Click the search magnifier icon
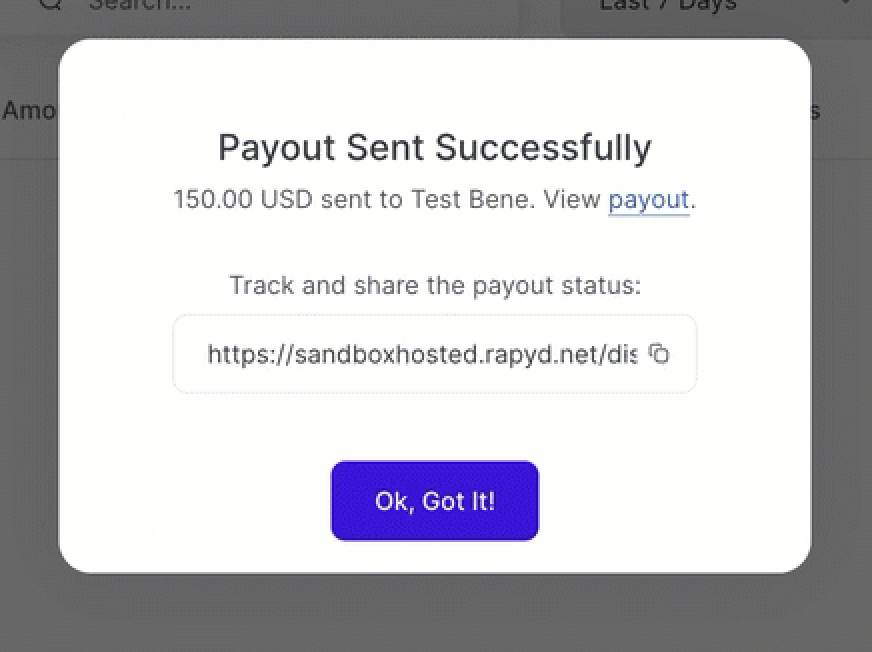Image resolution: width=872 pixels, height=652 pixels. pos(52,4)
